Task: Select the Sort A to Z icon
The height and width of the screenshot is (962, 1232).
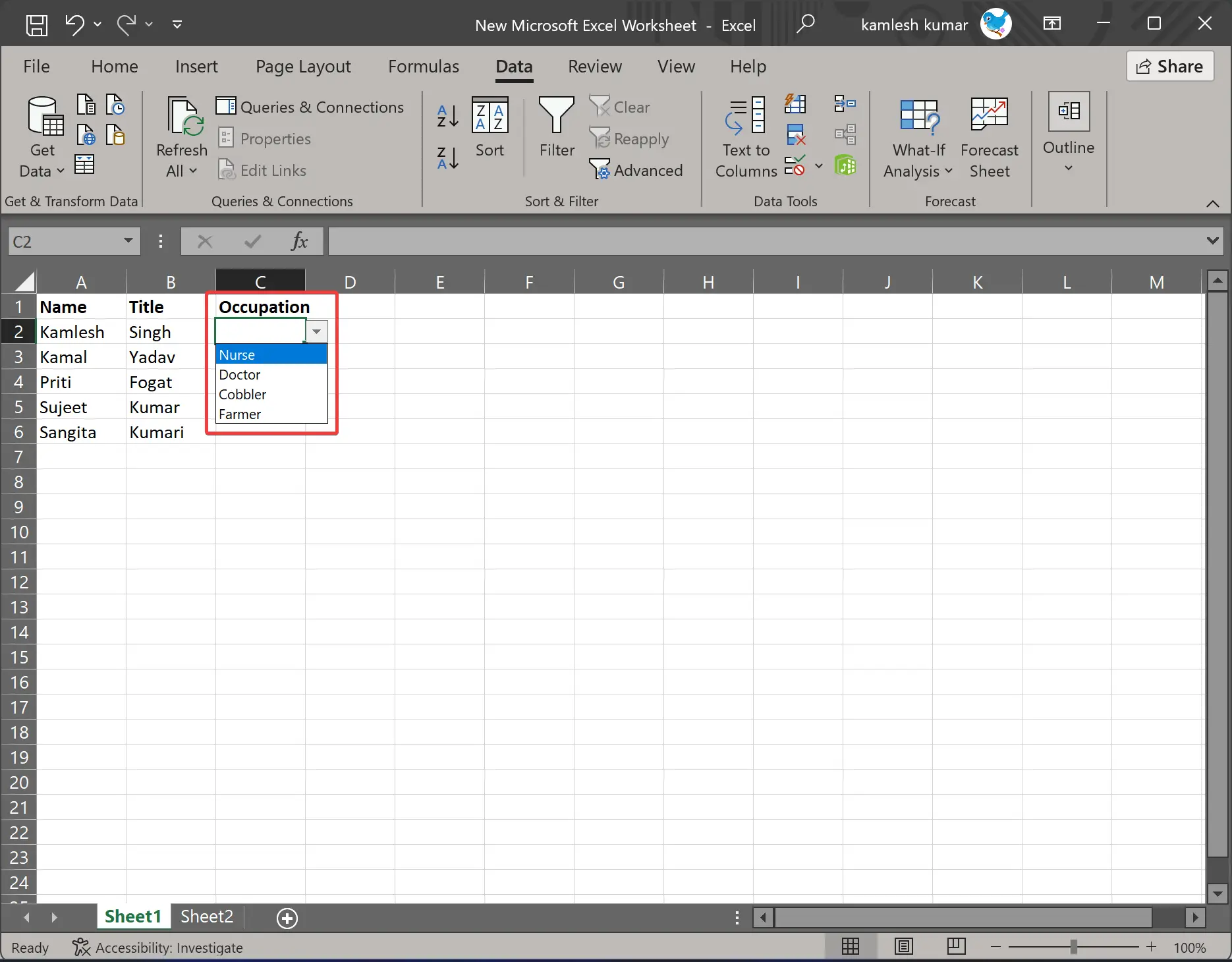Action: [447, 117]
